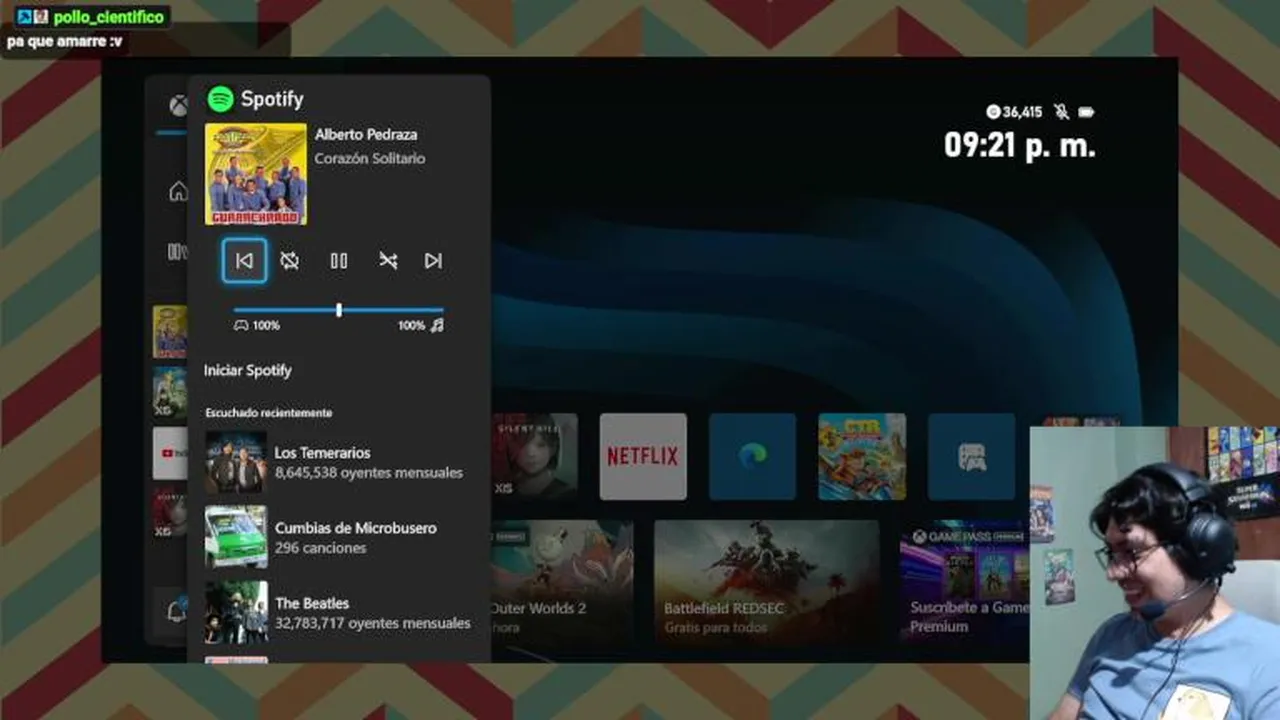Click the 8,645,538 oyentes mensuales text
The height and width of the screenshot is (720, 1280).
369,472
